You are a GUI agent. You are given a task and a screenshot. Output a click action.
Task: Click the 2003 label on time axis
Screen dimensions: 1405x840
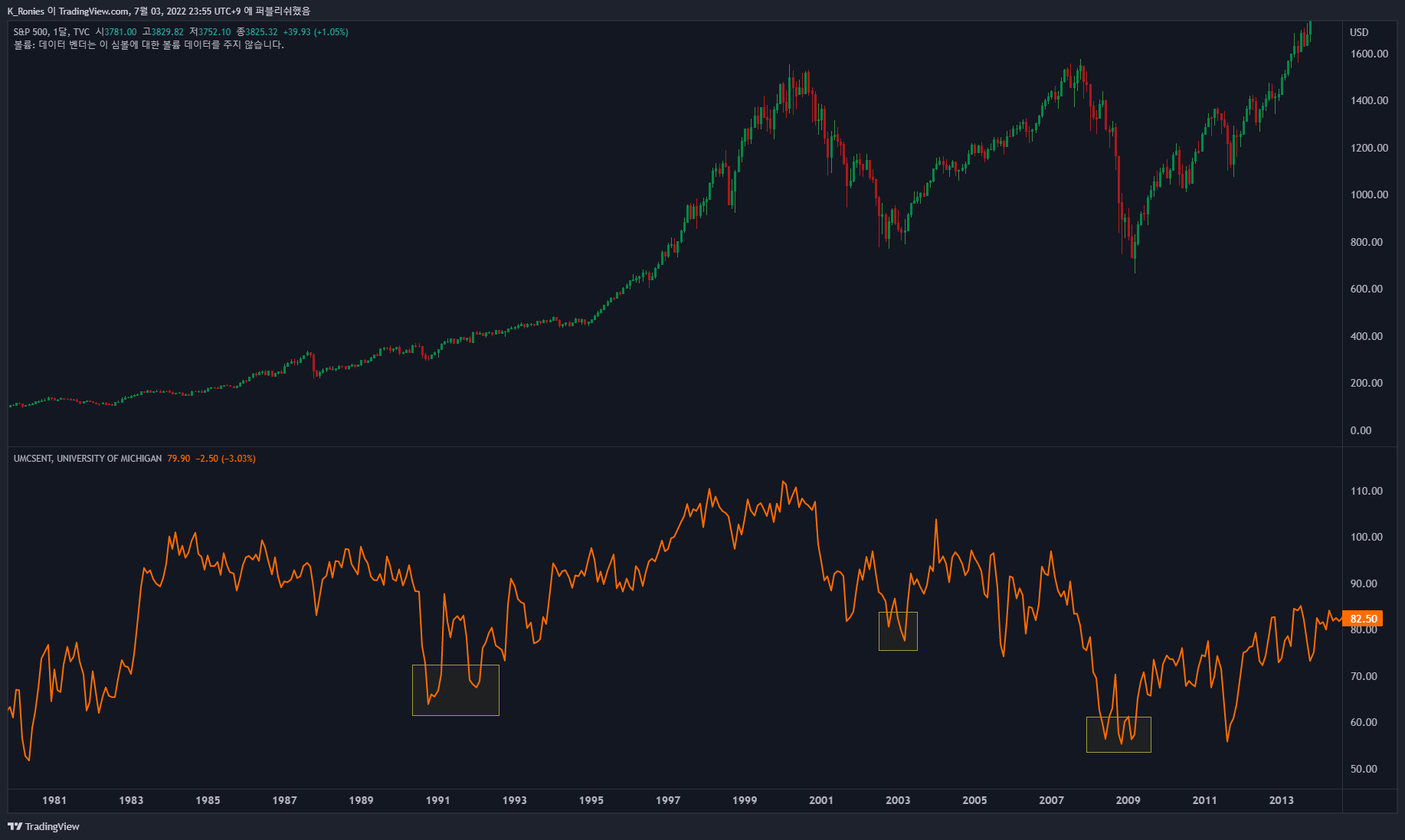898,800
